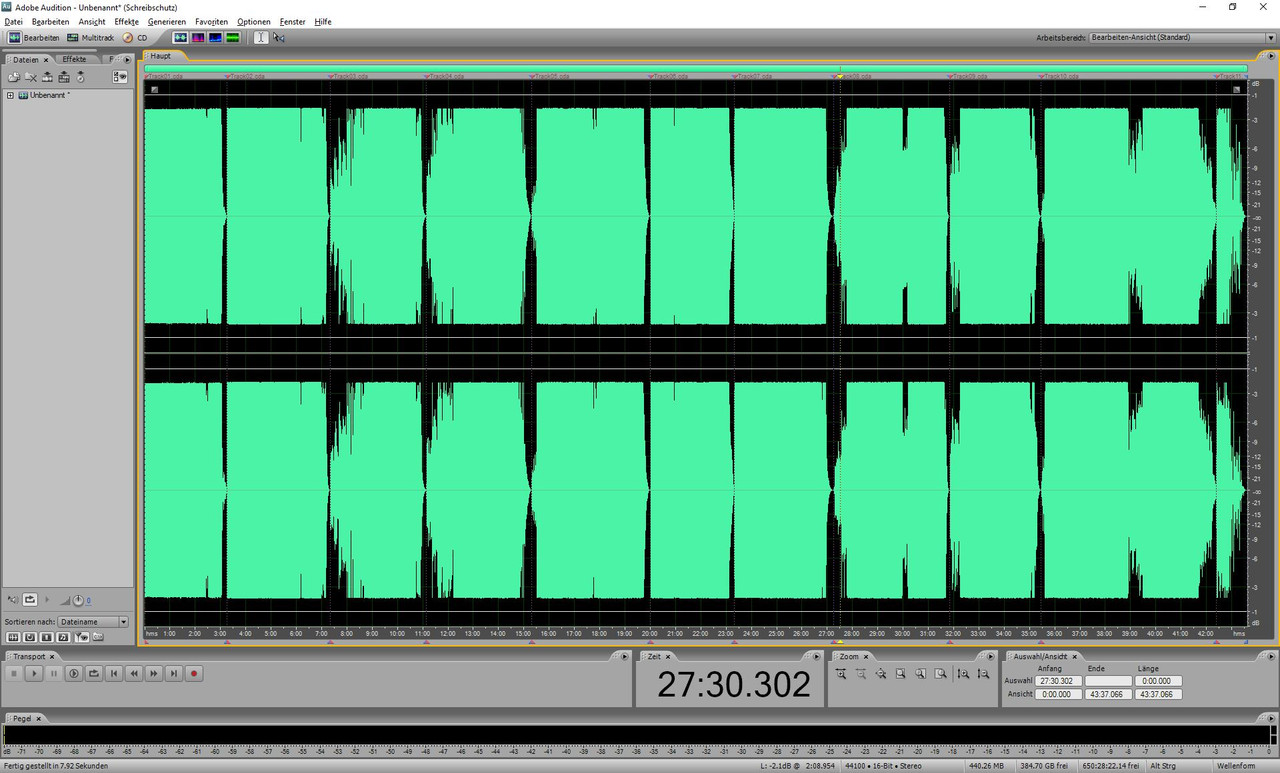Open the Effekte menu in menu bar

(x=127, y=21)
